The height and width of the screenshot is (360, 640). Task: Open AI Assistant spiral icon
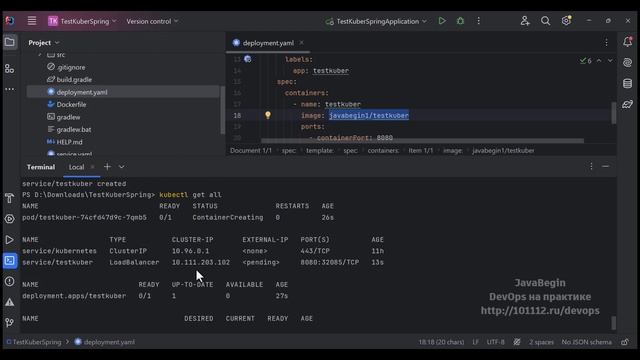point(627,62)
